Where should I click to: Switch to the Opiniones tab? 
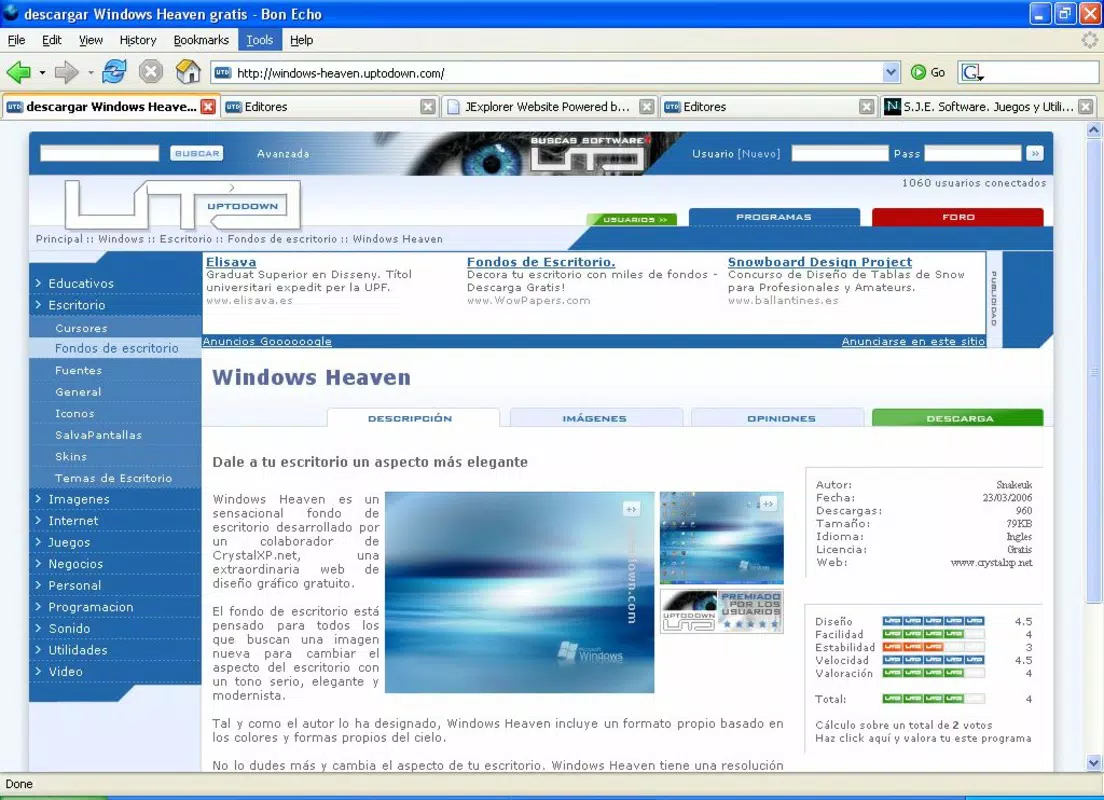tap(777, 418)
